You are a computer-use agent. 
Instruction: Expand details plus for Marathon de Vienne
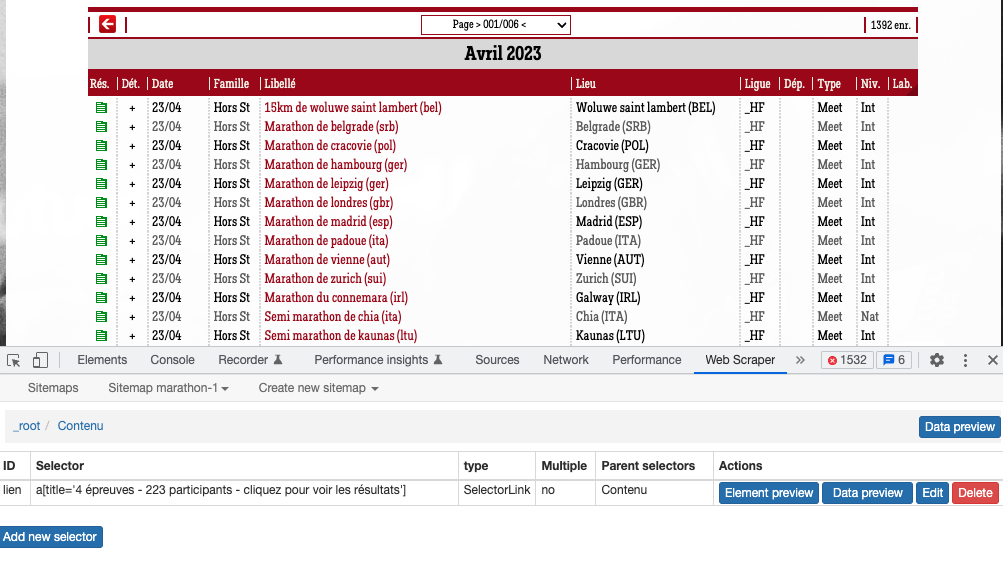point(132,260)
